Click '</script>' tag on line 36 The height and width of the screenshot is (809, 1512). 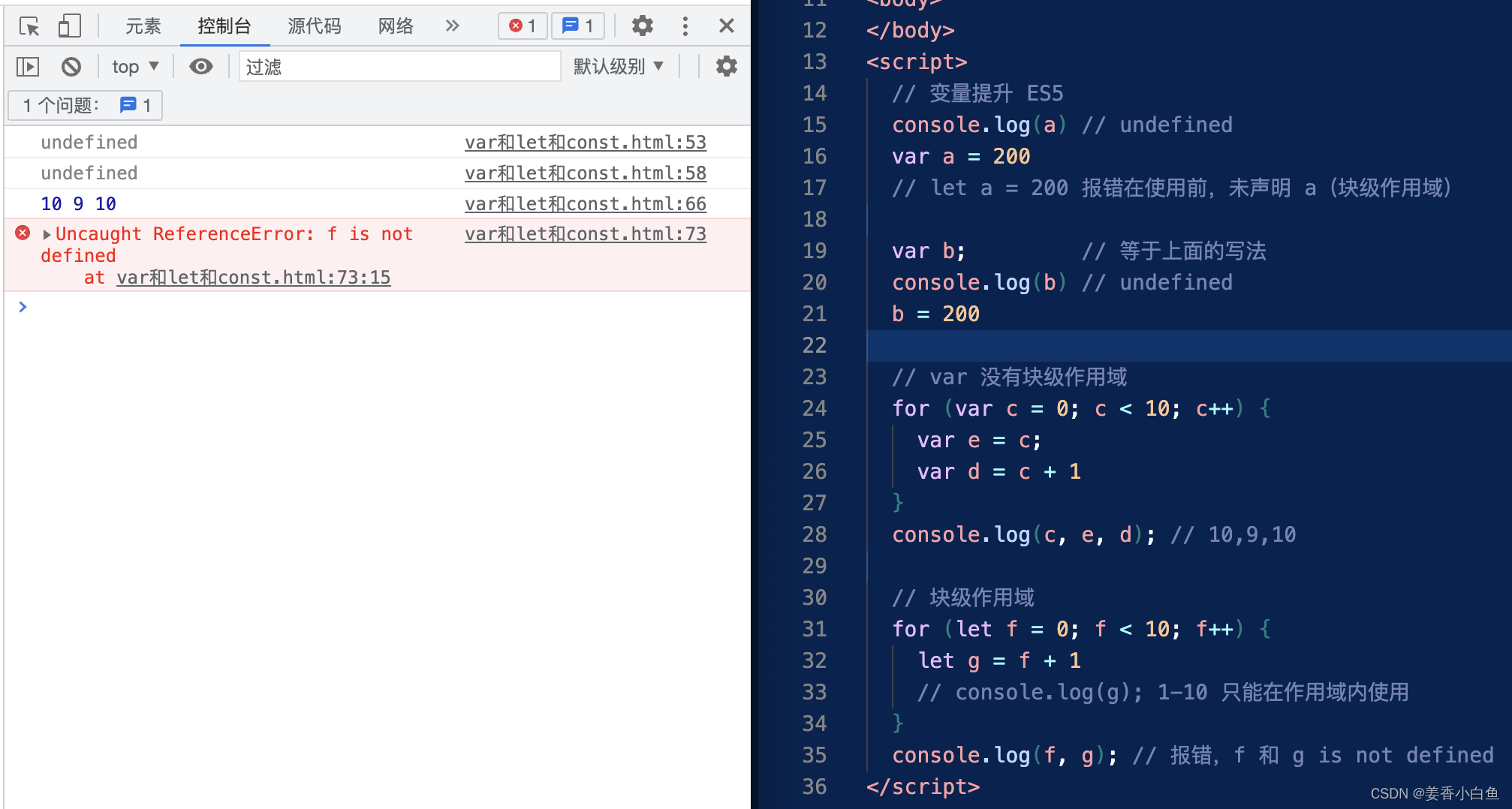[x=923, y=786]
